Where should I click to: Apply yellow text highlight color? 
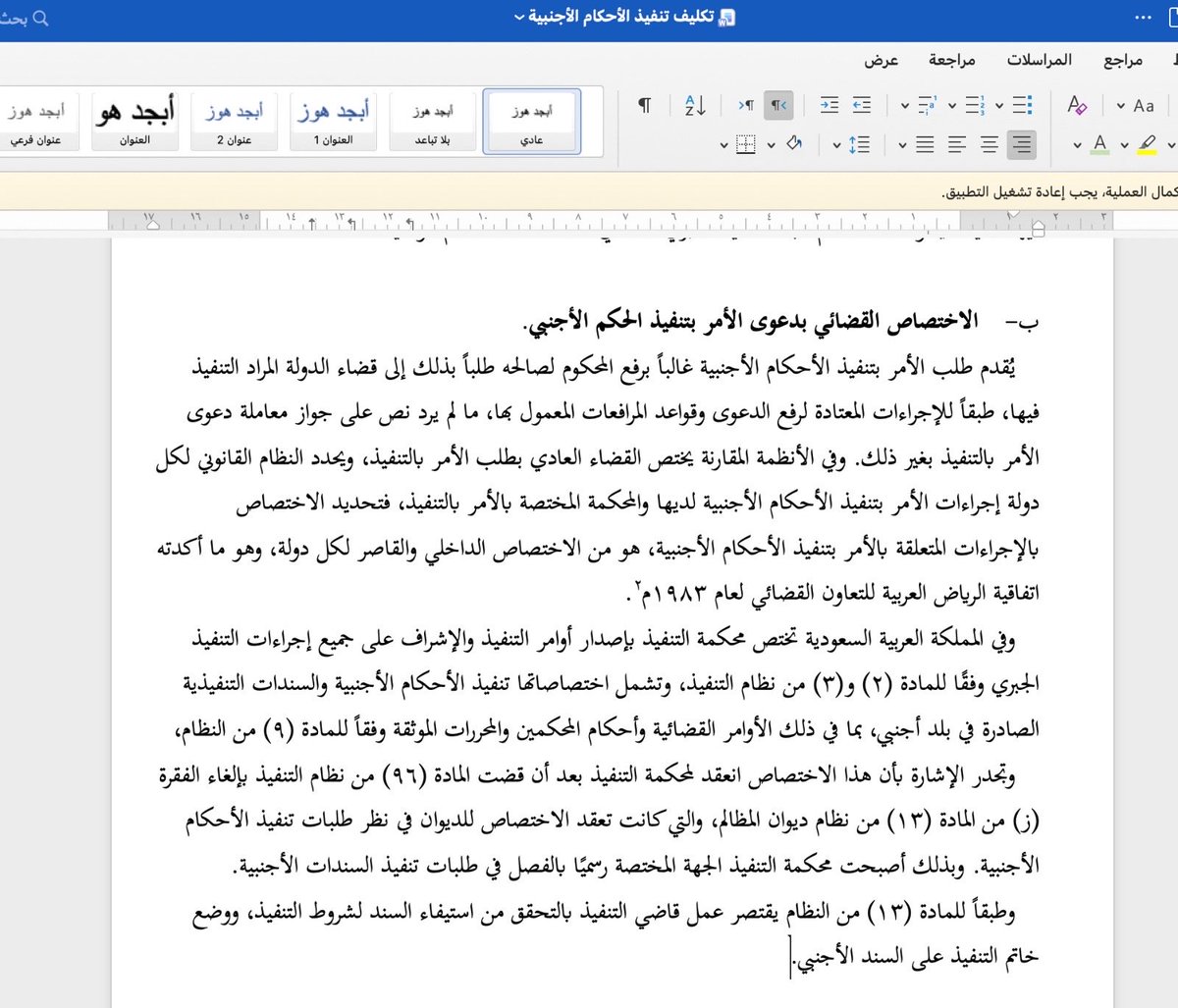[x=1147, y=144]
